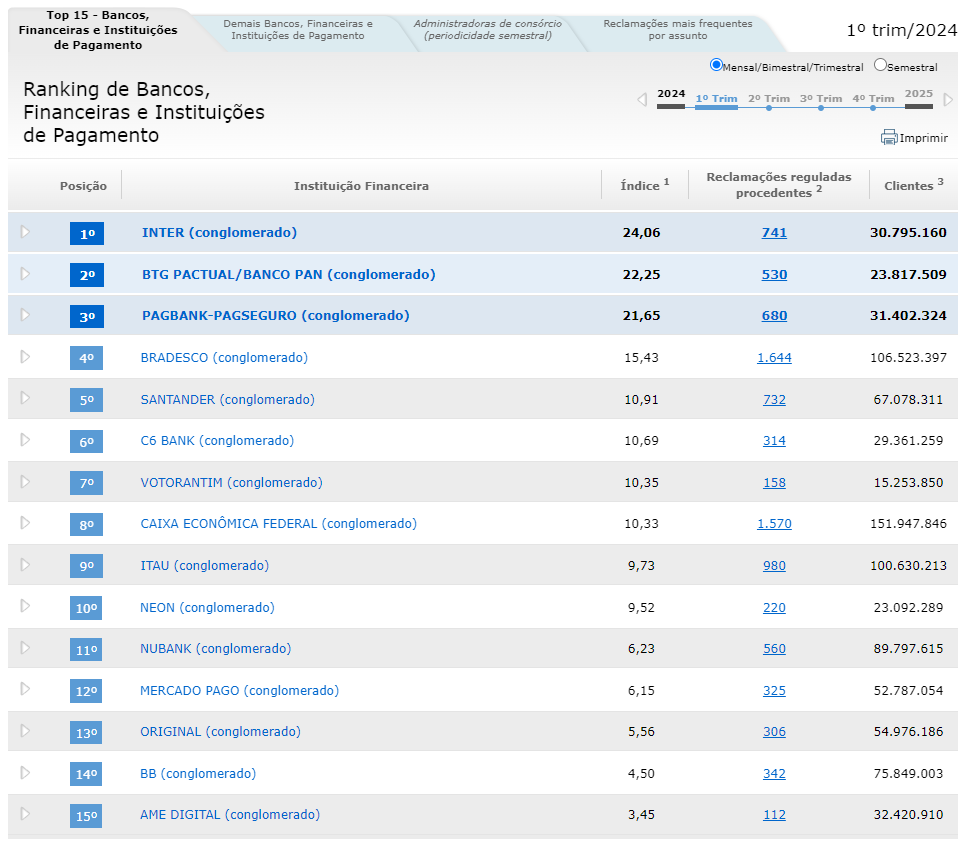The height and width of the screenshot is (846, 966).
Task: Expand the BTG PACTUAL/BANCO PAN row
Action: [x=25, y=274]
